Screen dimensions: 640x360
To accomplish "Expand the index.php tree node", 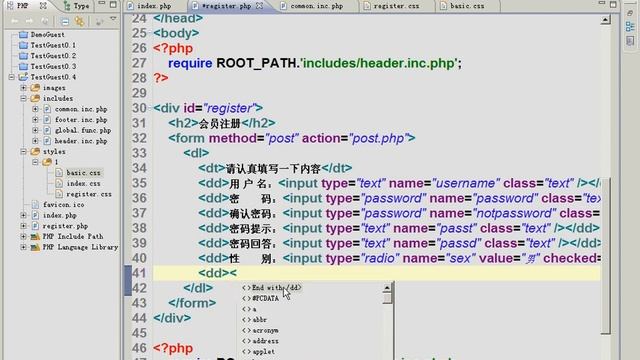I will 23,215.
